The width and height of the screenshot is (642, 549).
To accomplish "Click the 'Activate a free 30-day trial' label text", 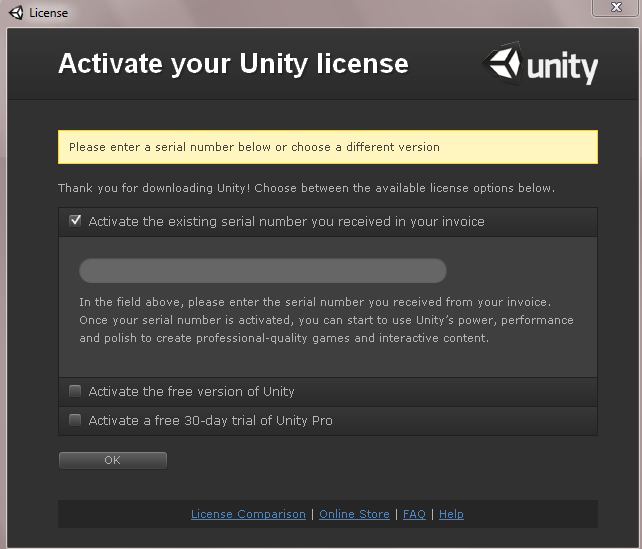I will [x=210, y=421].
